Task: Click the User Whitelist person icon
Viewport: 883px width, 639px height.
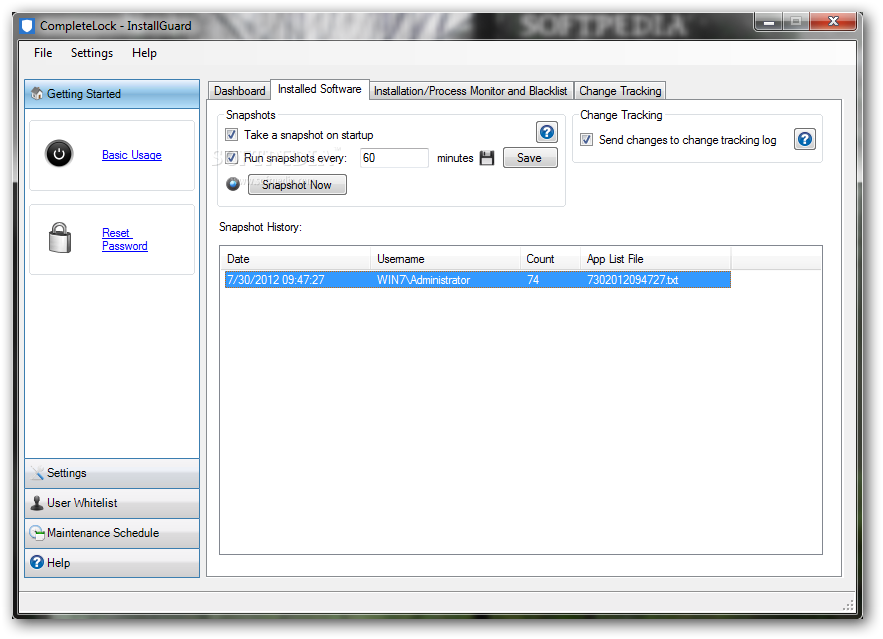Action: click(x=37, y=503)
